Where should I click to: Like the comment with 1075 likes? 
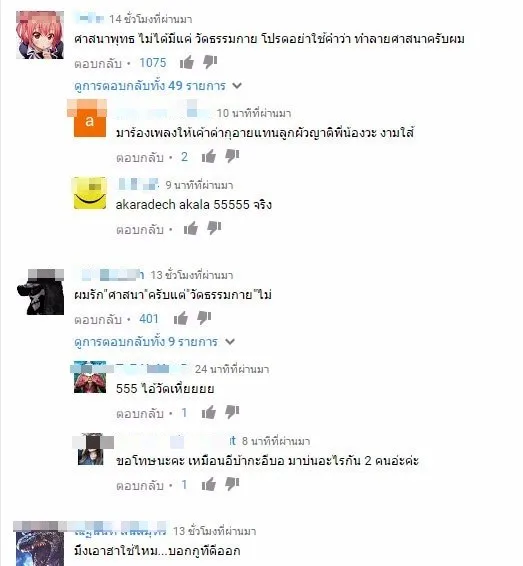point(187,62)
